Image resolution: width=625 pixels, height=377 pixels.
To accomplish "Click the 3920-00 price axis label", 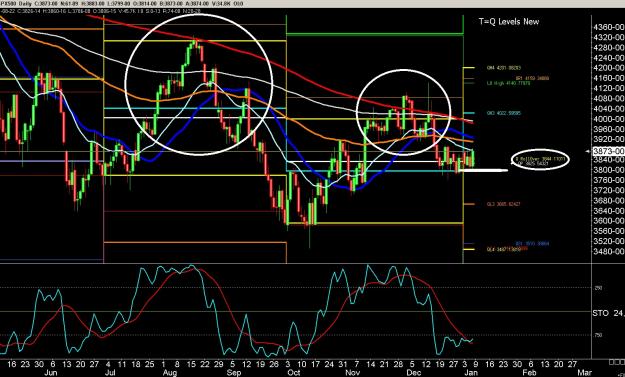I will tap(608, 139).
